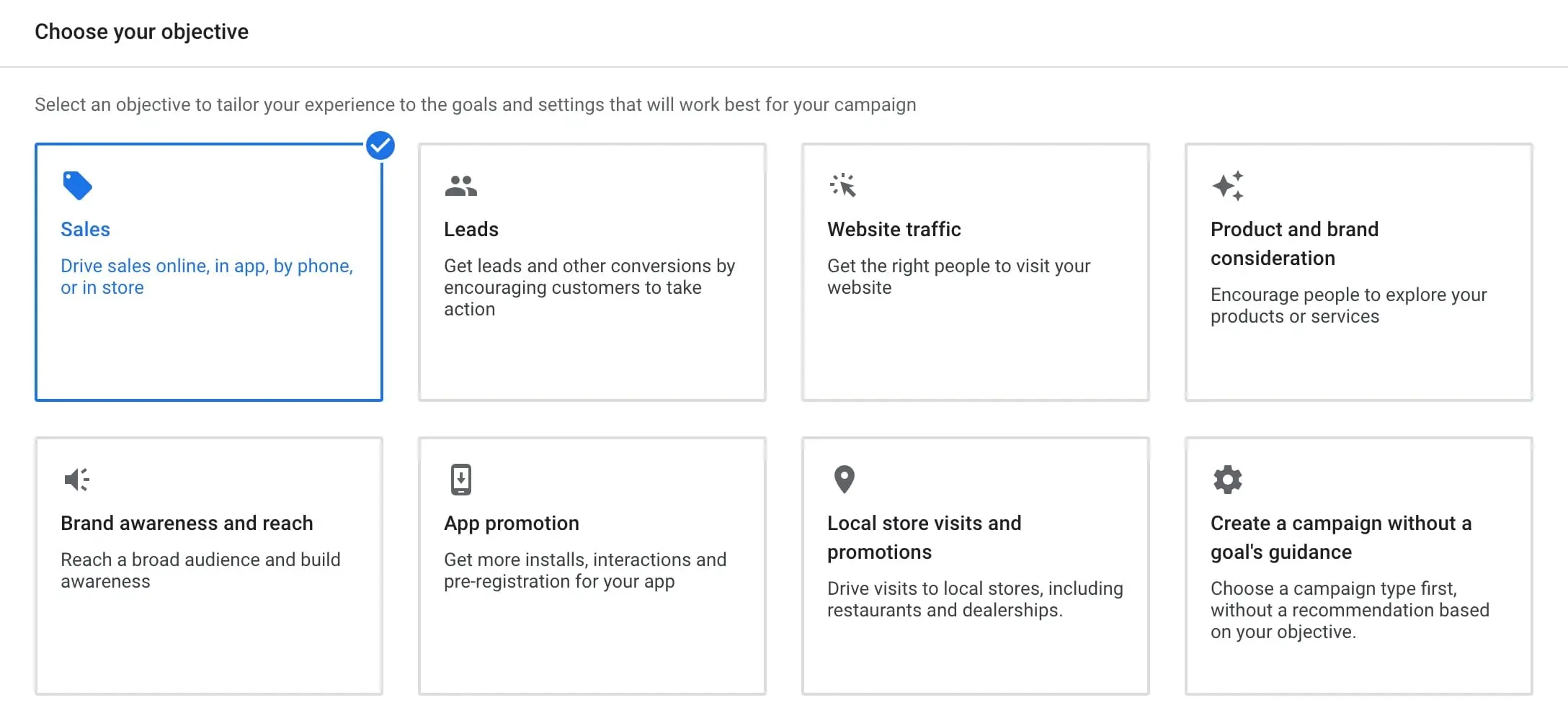Click the megaphone icon for Brand awareness
This screenshot has width=1568, height=723.
click(x=77, y=480)
